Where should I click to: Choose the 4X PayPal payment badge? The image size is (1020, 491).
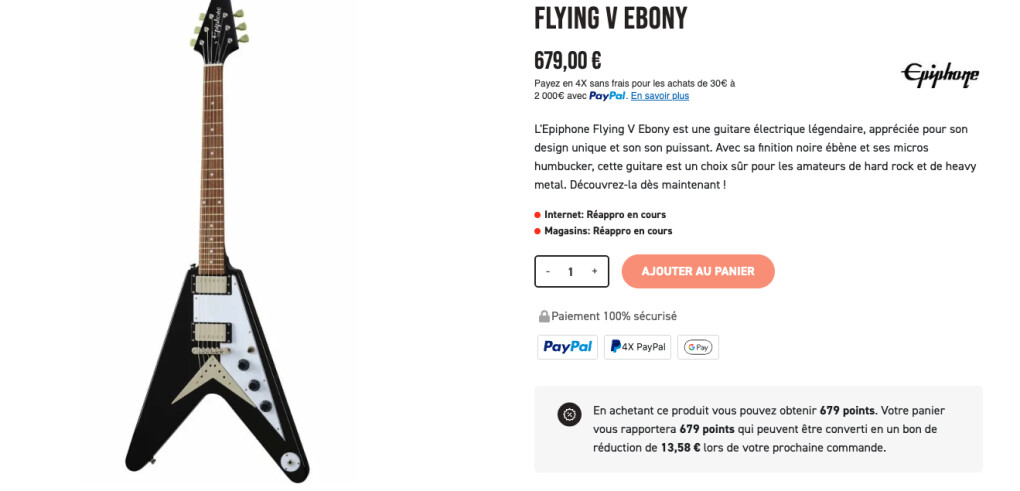(637, 347)
